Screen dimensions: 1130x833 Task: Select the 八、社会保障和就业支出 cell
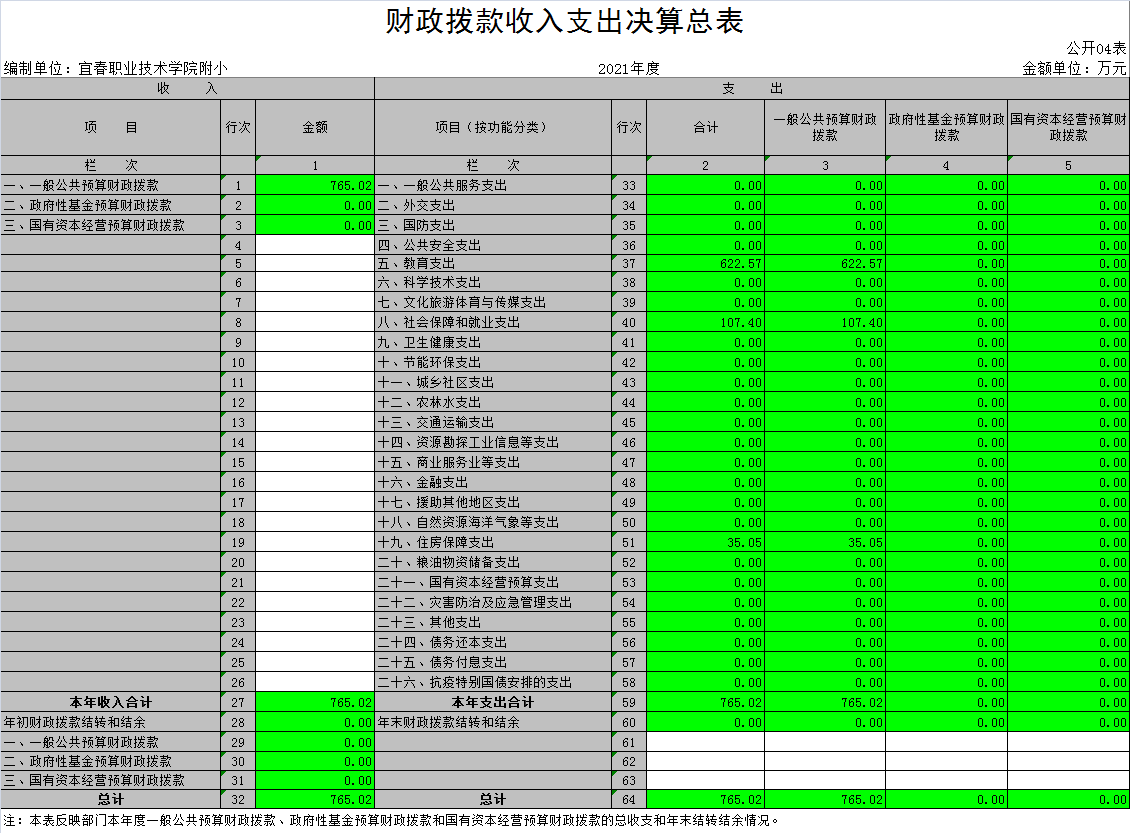click(x=449, y=323)
